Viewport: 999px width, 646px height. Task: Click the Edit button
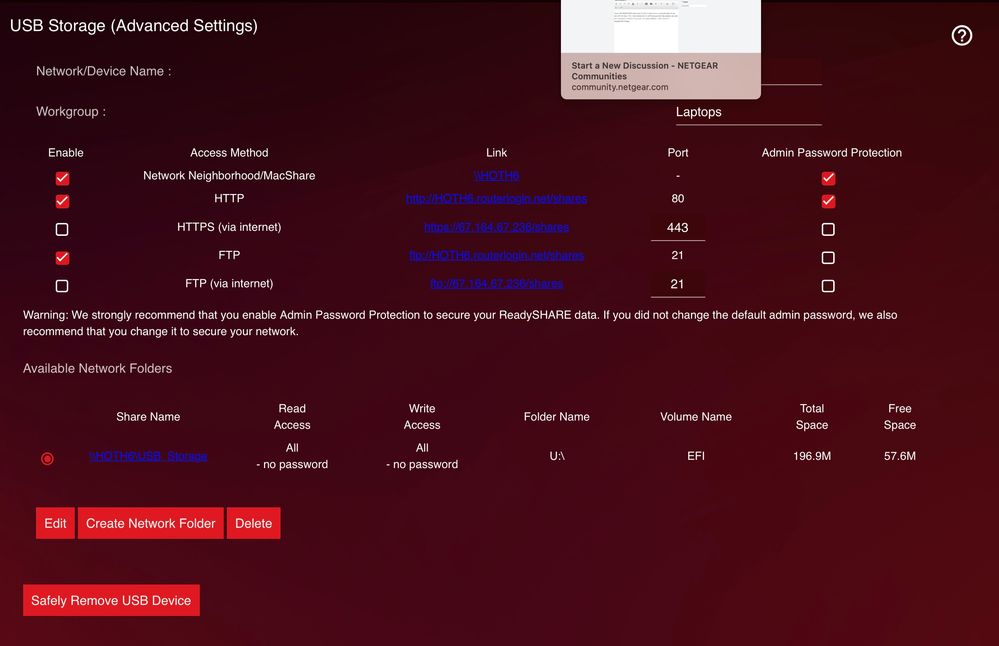pyautogui.click(x=55, y=523)
